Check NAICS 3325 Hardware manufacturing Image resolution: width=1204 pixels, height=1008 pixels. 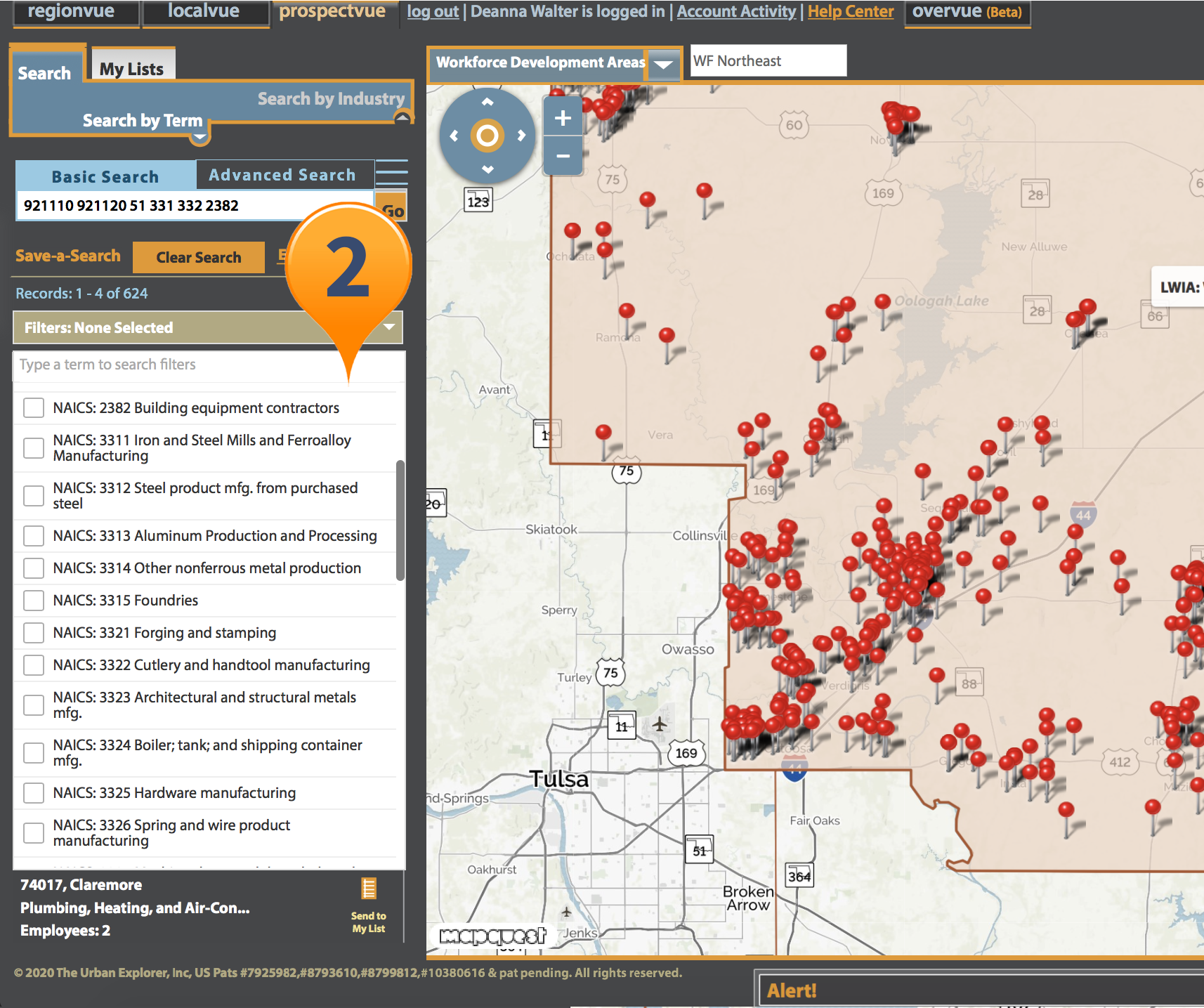click(34, 793)
